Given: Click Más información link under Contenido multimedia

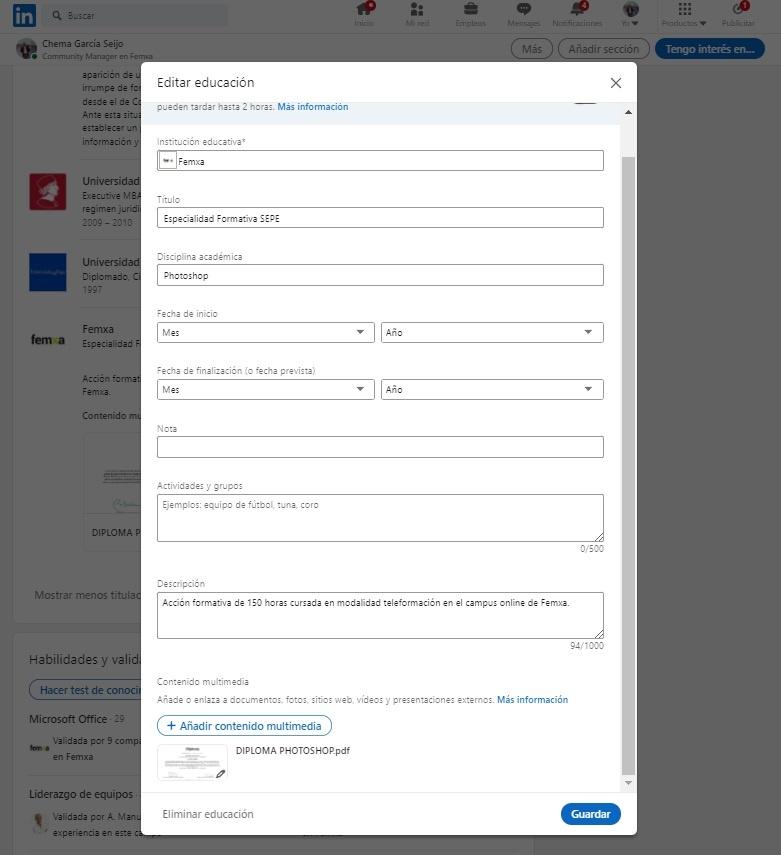Looking at the screenshot, I should (x=532, y=700).
